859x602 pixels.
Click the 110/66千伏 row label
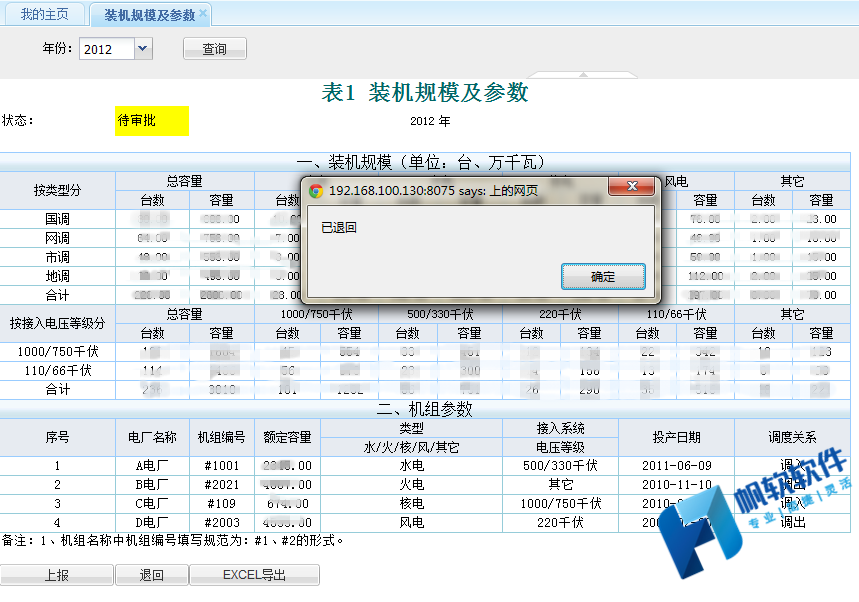click(58, 371)
